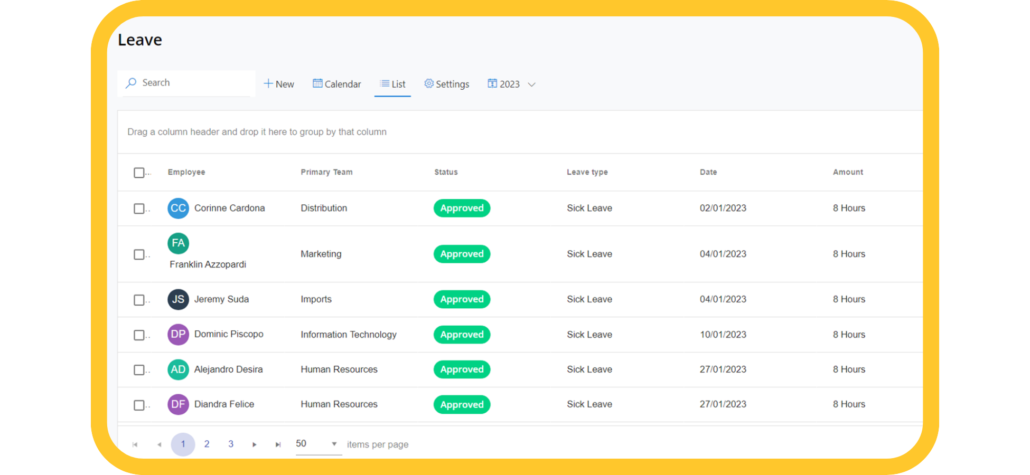The height and width of the screenshot is (475, 1030).
Task: Go to the first page arrow
Action: point(135,445)
